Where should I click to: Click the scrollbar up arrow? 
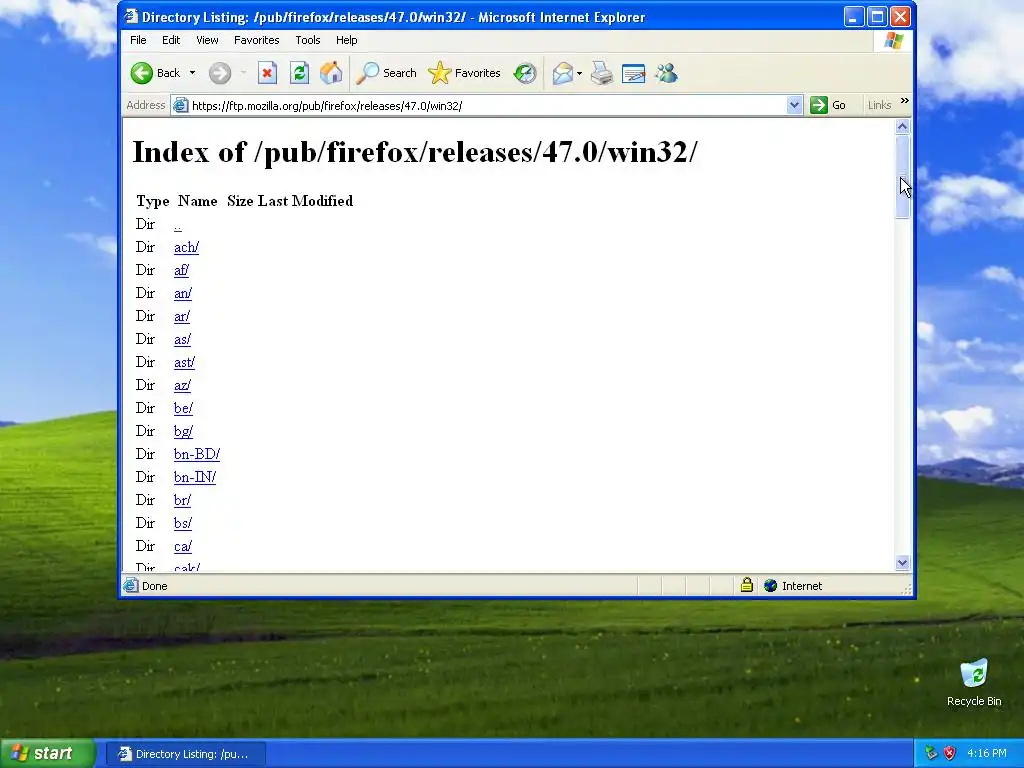(x=903, y=126)
